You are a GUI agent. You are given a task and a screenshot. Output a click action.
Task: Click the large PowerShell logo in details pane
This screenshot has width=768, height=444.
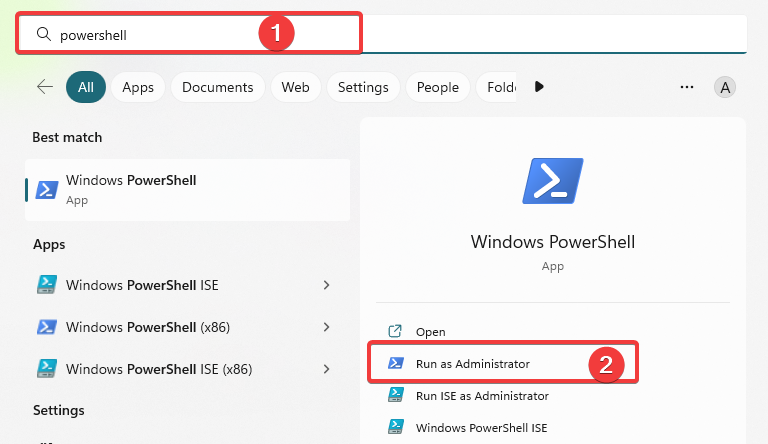pyautogui.click(x=553, y=181)
